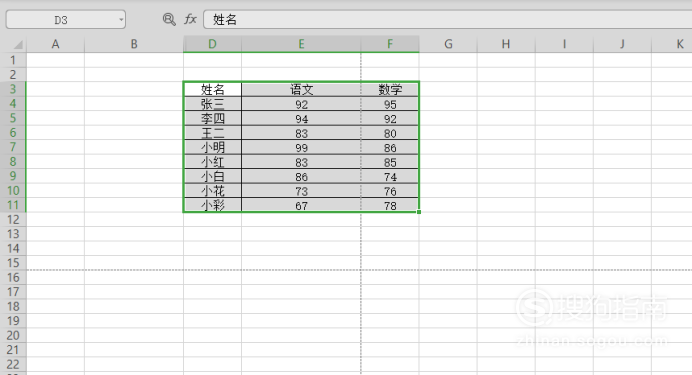Select column J header

tap(623, 44)
